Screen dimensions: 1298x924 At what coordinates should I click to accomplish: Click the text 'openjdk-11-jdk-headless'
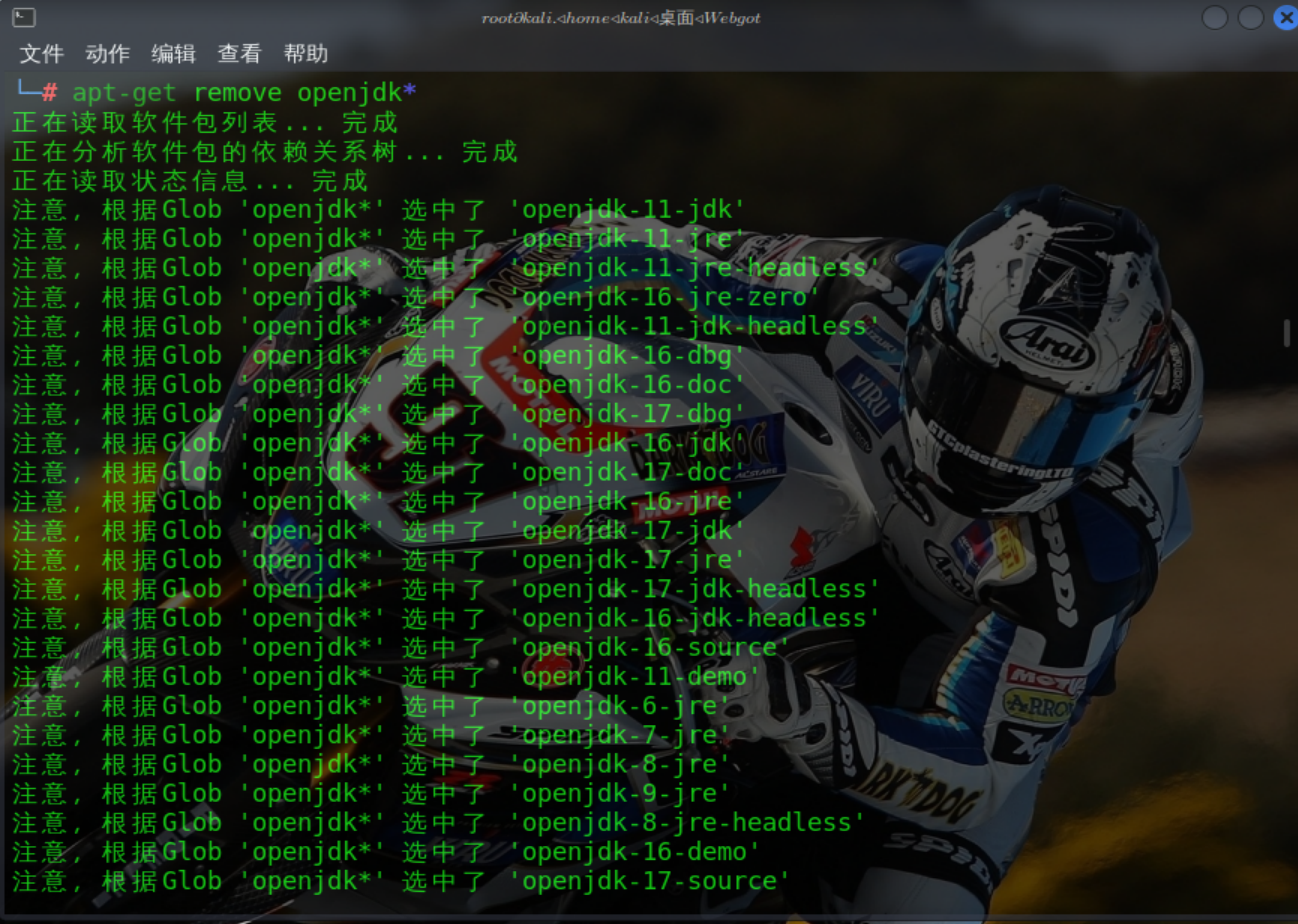pos(694,326)
